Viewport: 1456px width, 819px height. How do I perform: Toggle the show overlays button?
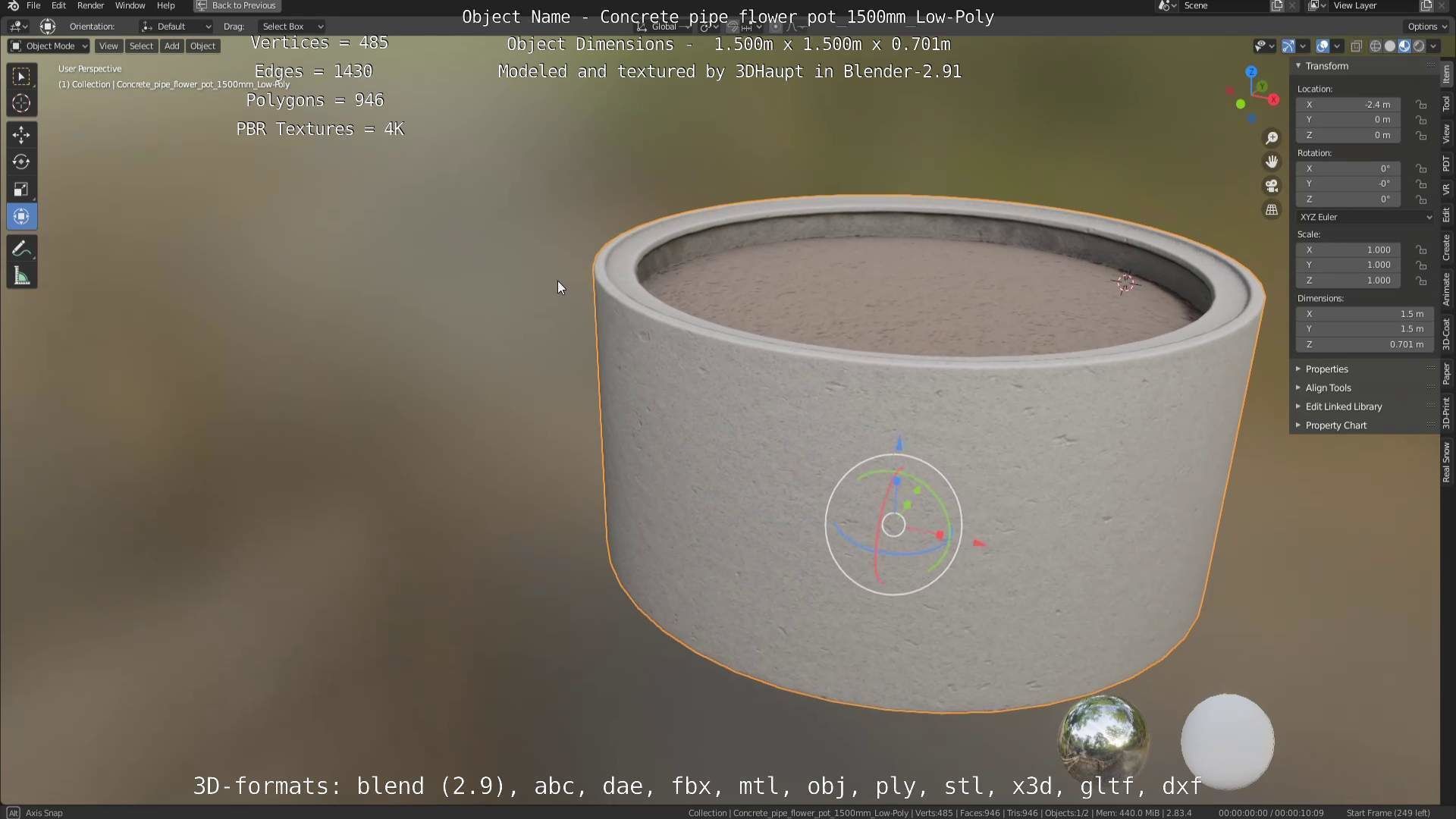click(x=1323, y=46)
